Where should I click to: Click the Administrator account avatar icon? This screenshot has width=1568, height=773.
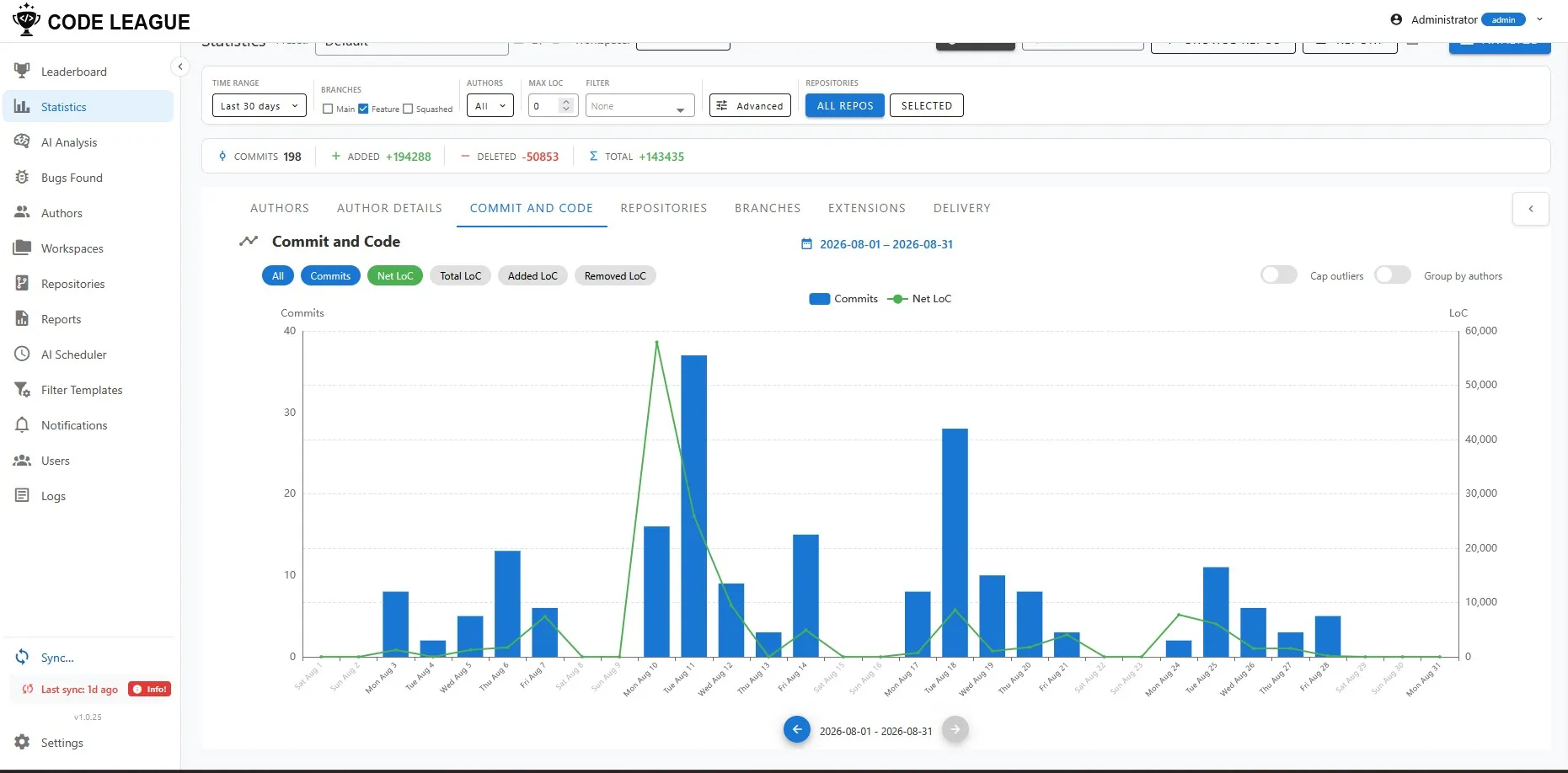[x=1396, y=19]
